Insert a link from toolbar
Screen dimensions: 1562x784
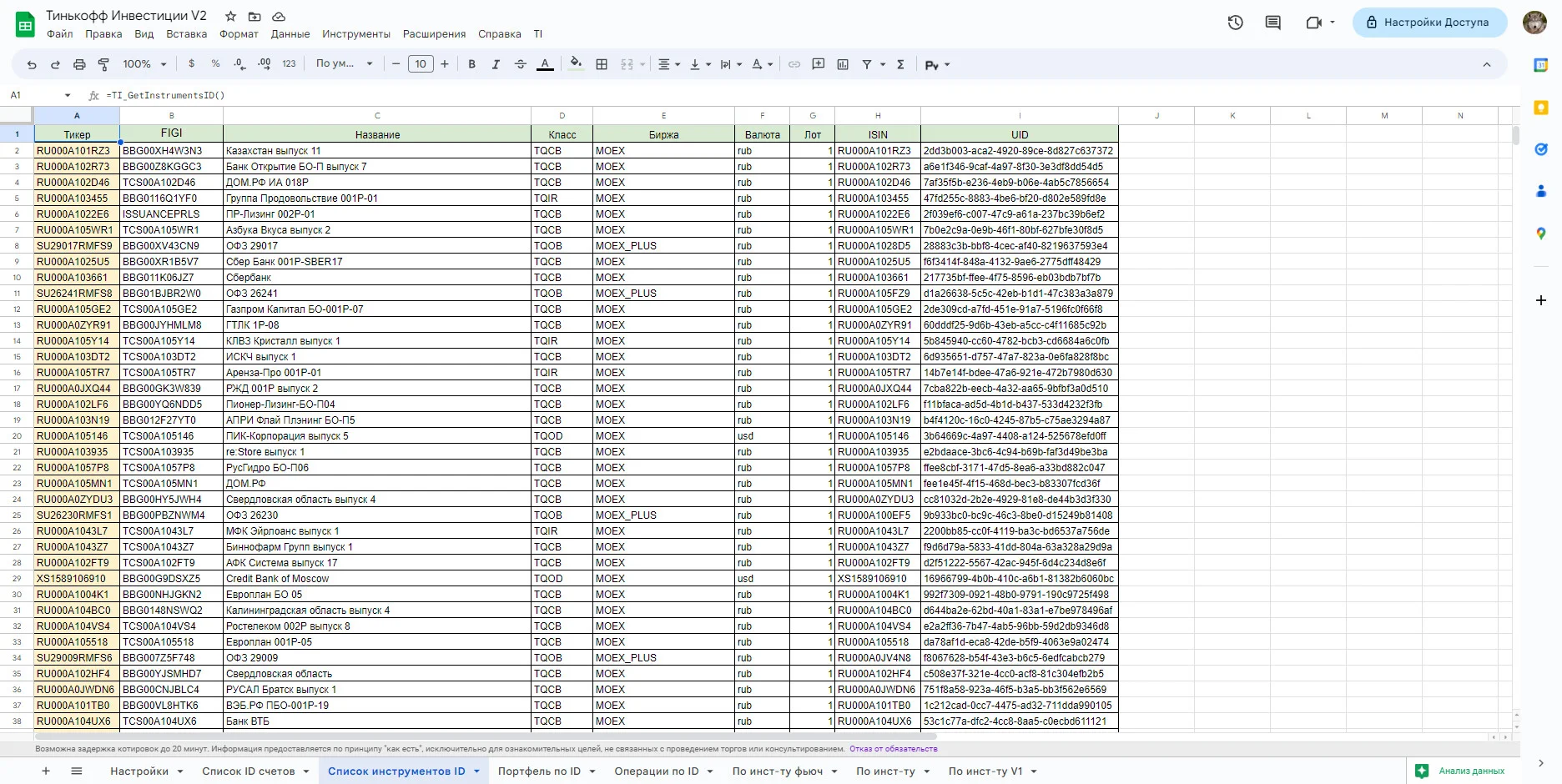click(x=794, y=64)
